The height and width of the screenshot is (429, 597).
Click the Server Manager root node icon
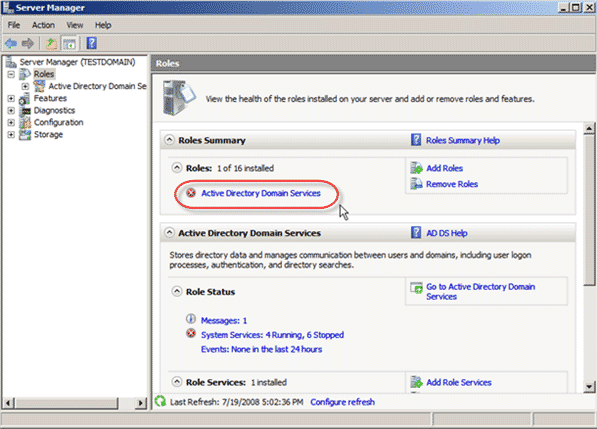[x=11, y=62]
